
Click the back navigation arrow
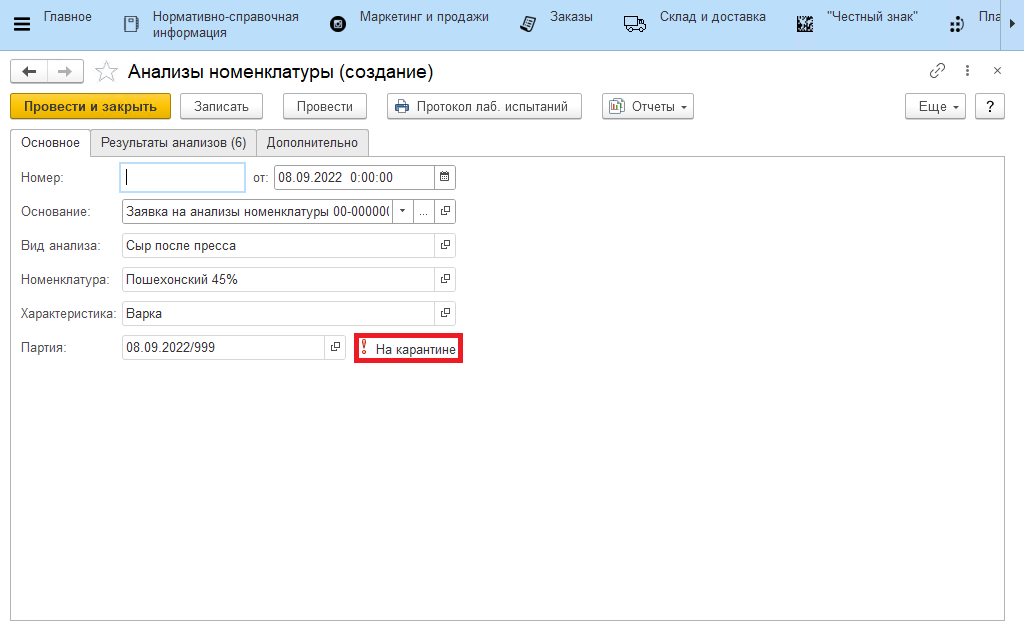30,71
